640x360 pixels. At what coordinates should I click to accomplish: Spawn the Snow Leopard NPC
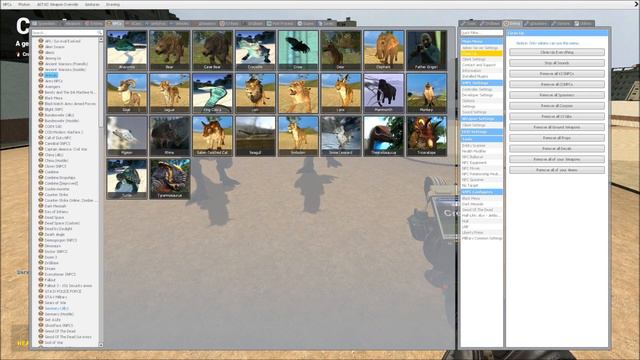pos(341,136)
